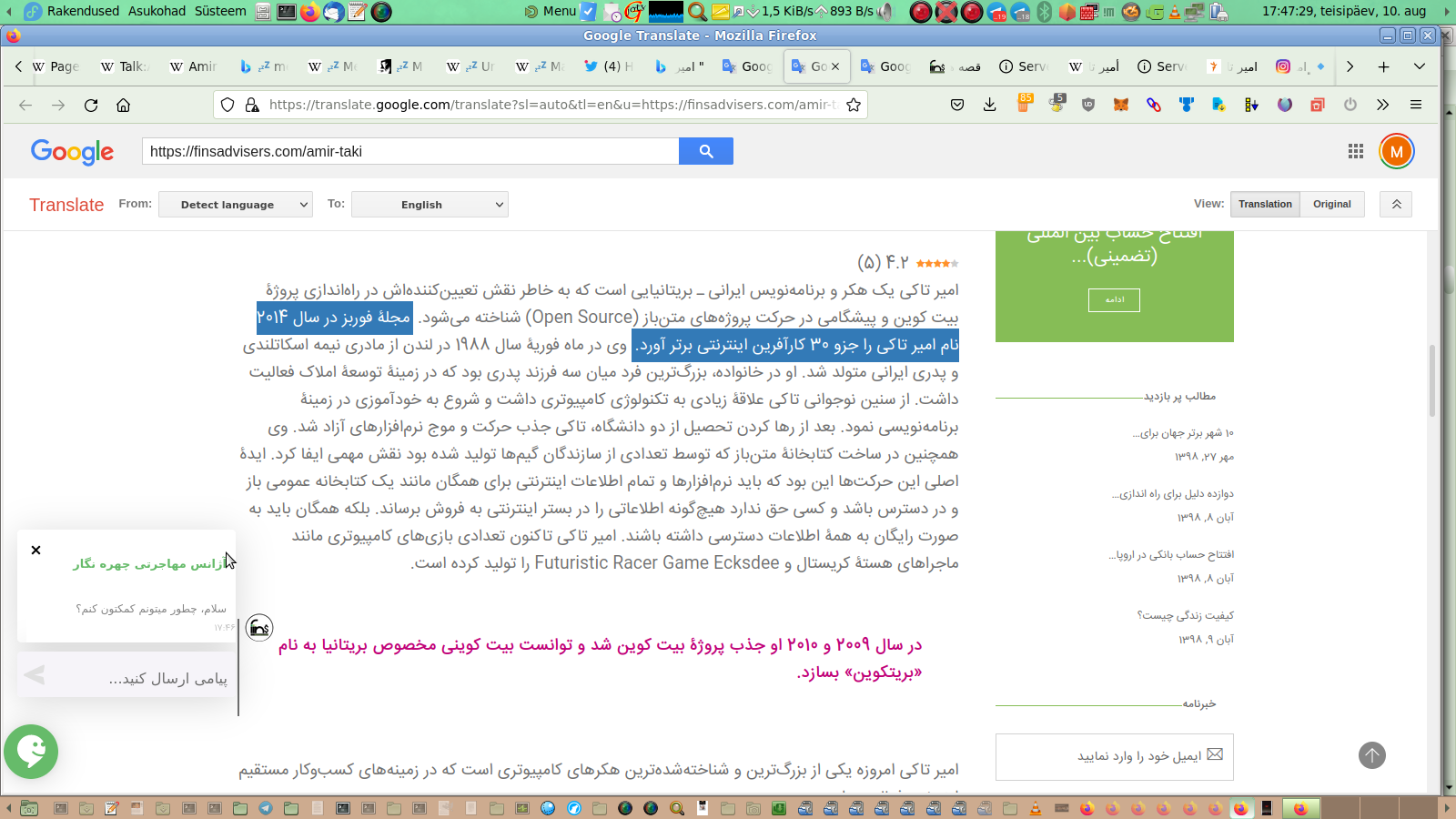1456x819 pixels.
Task: Open the panel's Menu button
Action: click(551, 11)
